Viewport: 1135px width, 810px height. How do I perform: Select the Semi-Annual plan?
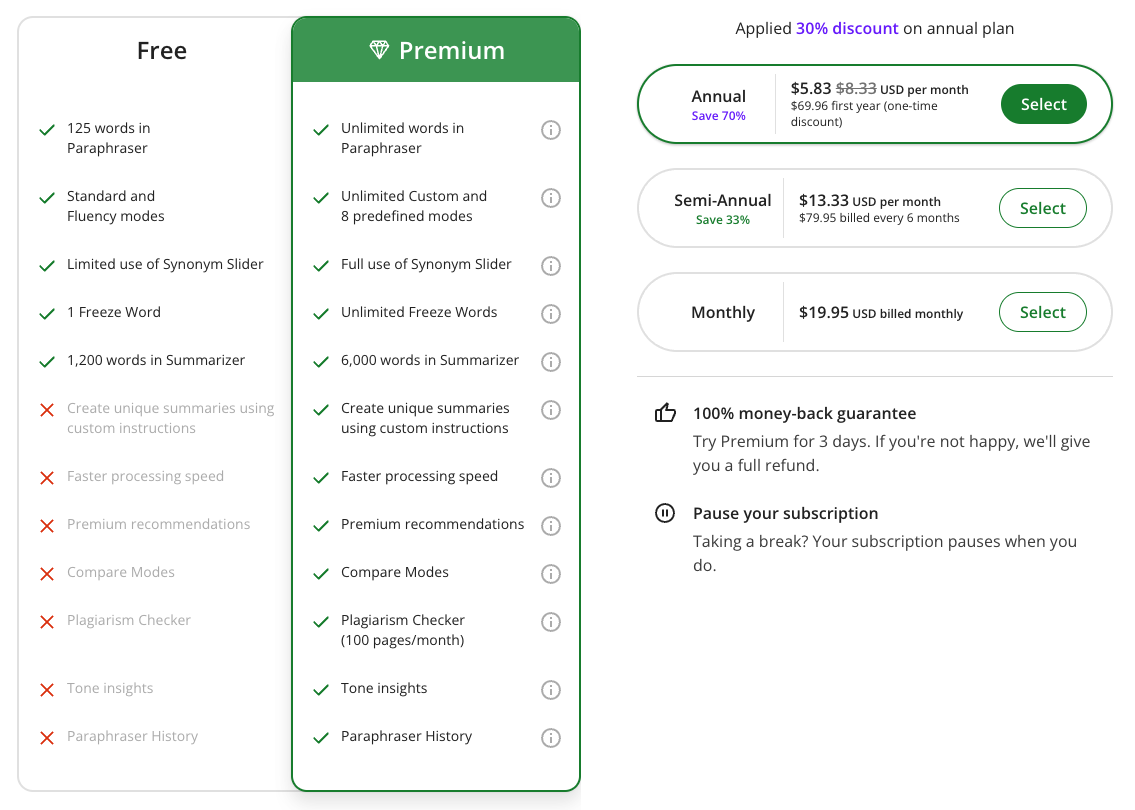click(x=1042, y=208)
